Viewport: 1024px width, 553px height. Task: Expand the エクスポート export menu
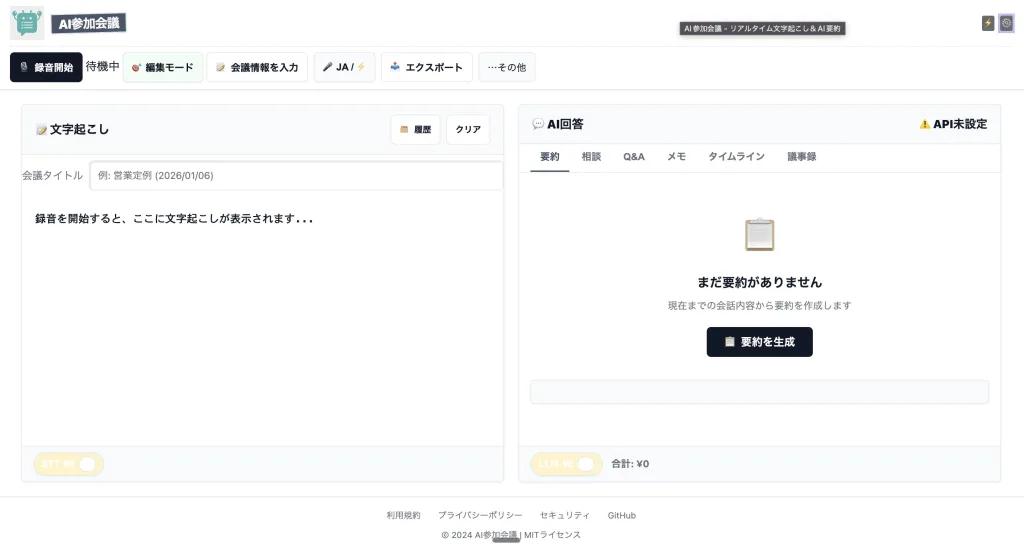(x=426, y=67)
